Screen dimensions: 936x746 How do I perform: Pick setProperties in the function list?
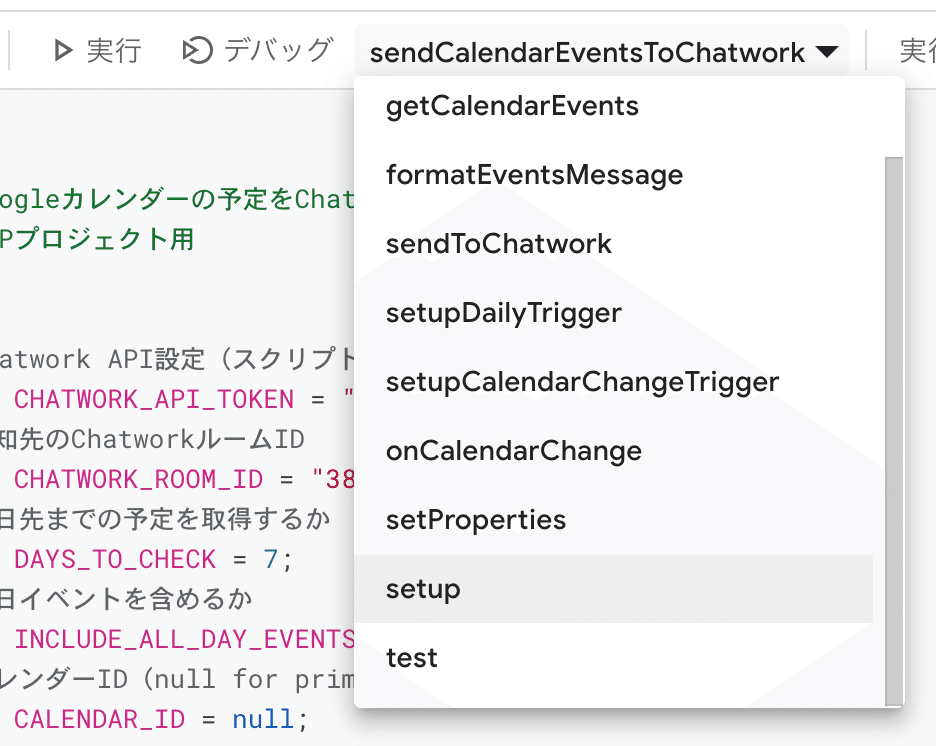[476, 519]
